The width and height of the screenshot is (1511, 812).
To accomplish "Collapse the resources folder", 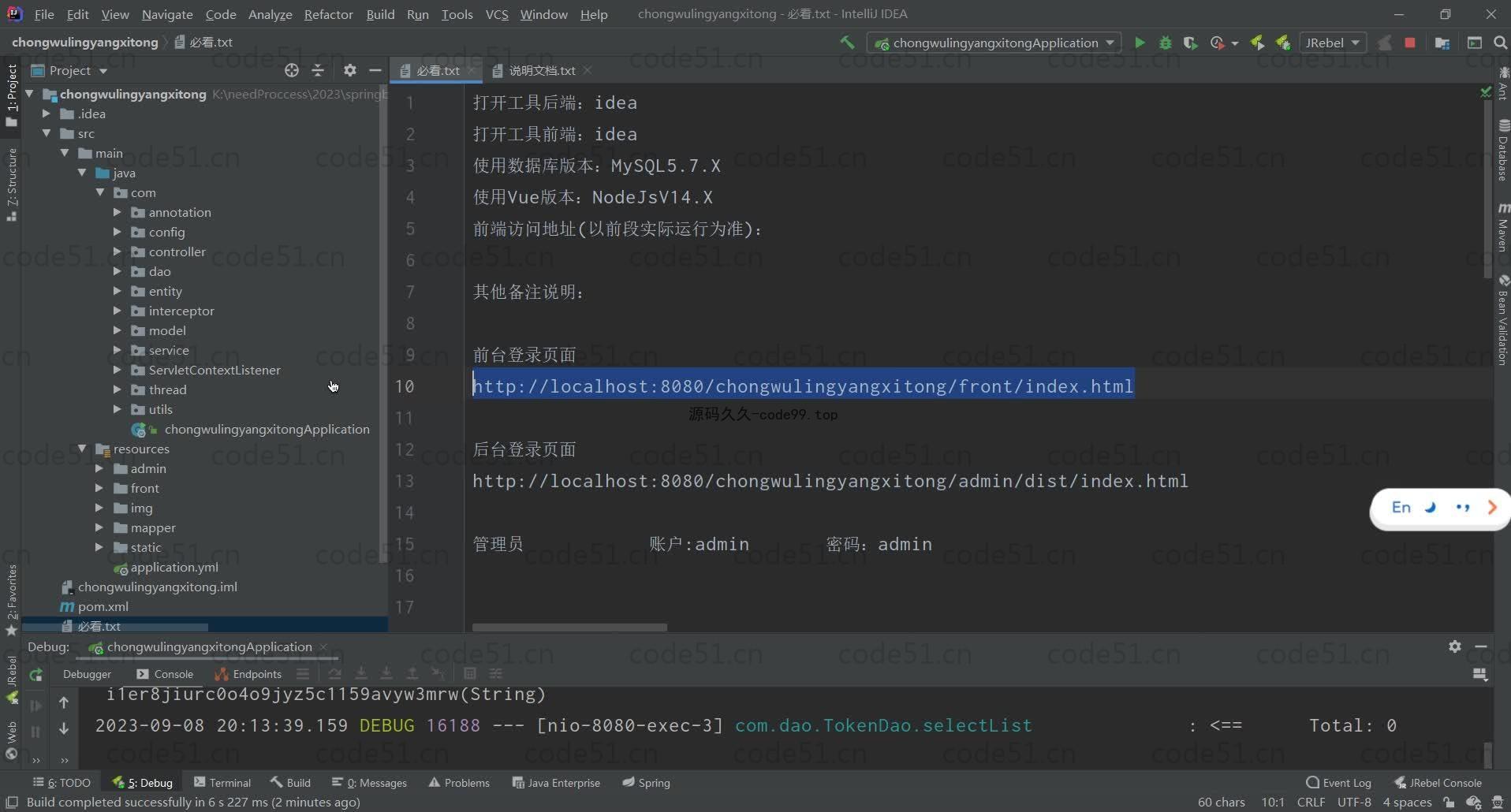I will 82,449.
